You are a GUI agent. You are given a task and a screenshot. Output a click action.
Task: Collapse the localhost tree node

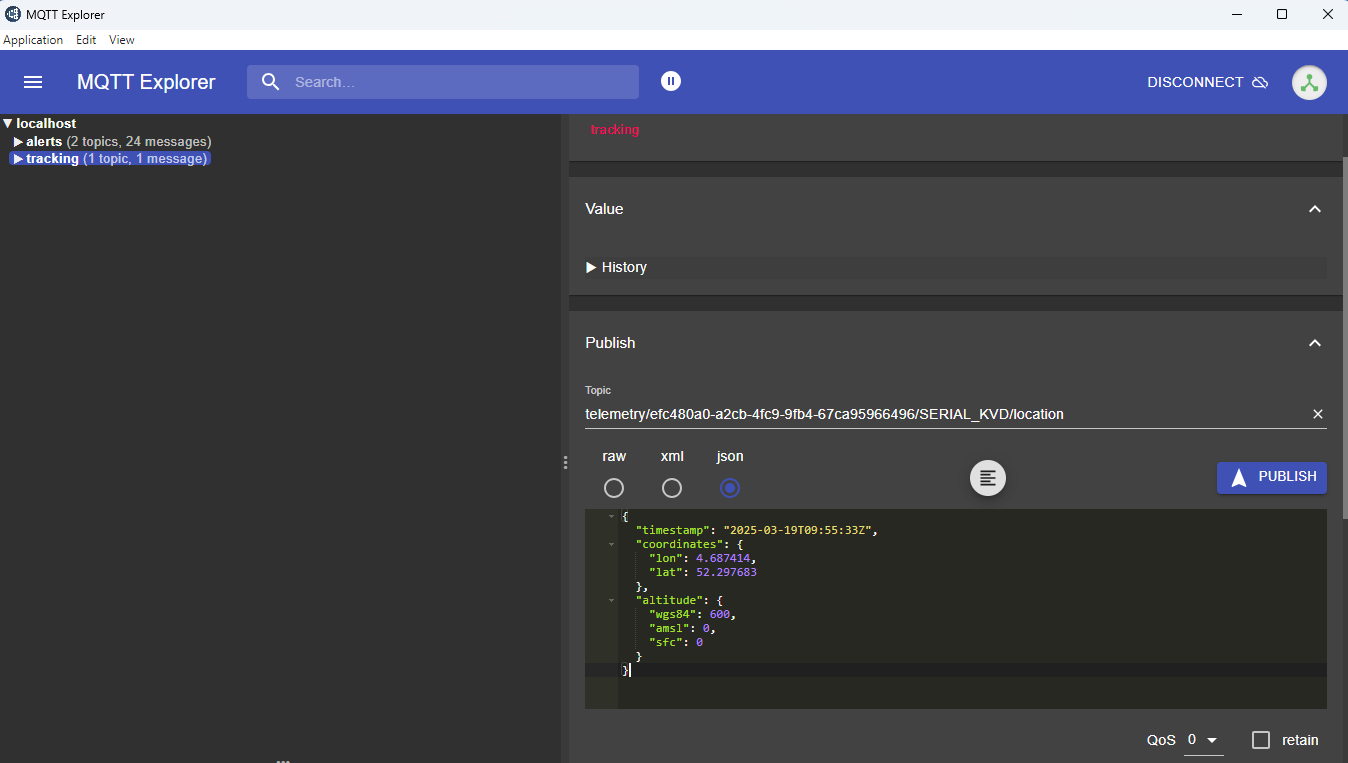[8, 124]
